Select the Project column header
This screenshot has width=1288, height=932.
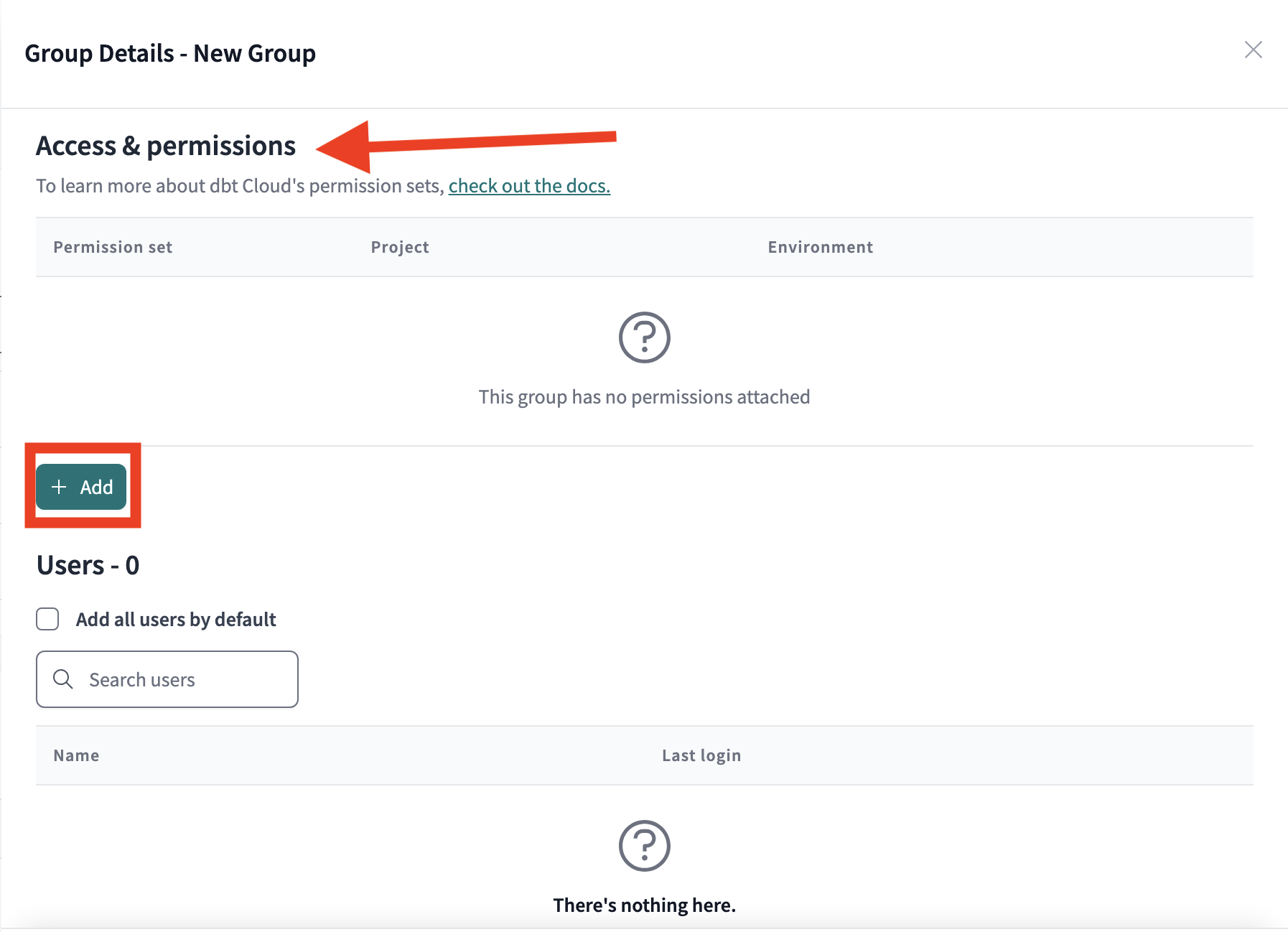click(399, 247)
